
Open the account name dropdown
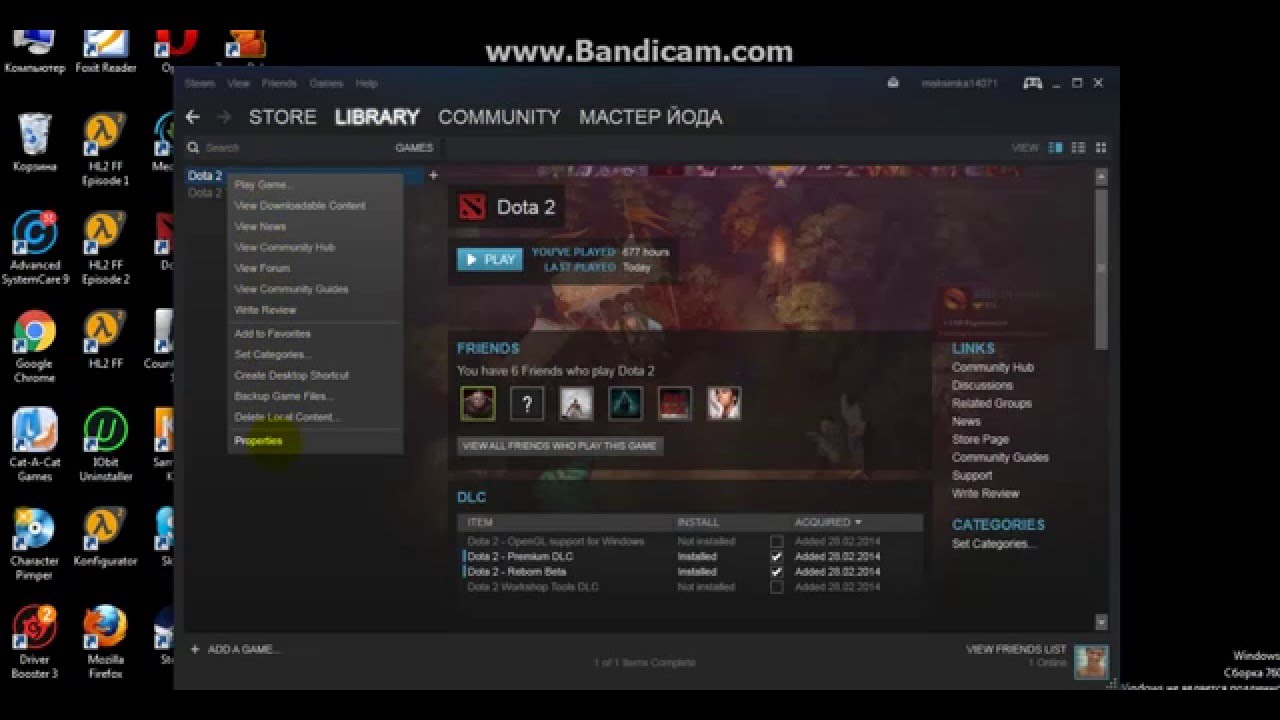(x=959, y=83)
